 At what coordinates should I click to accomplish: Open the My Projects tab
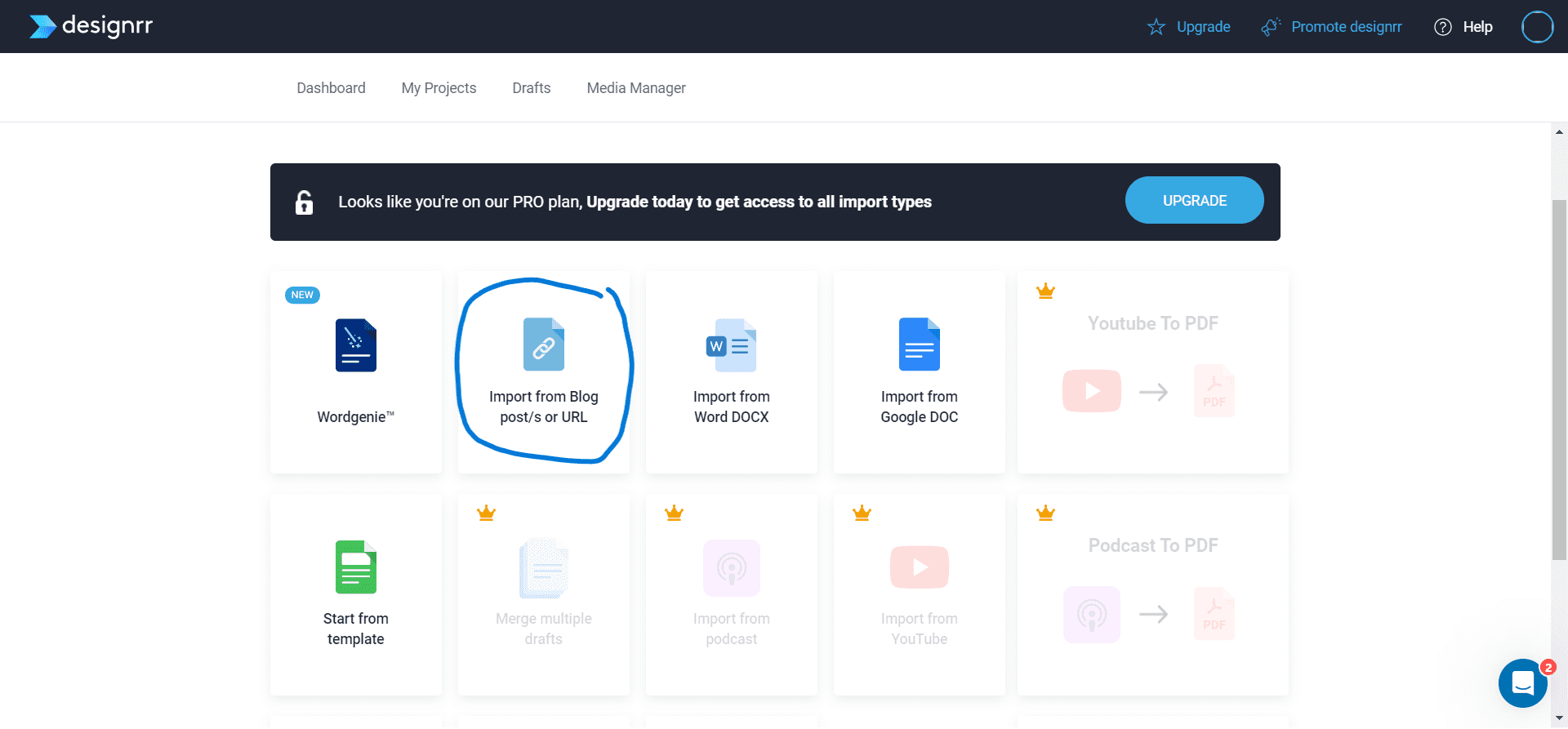click(x=439, y=88)
